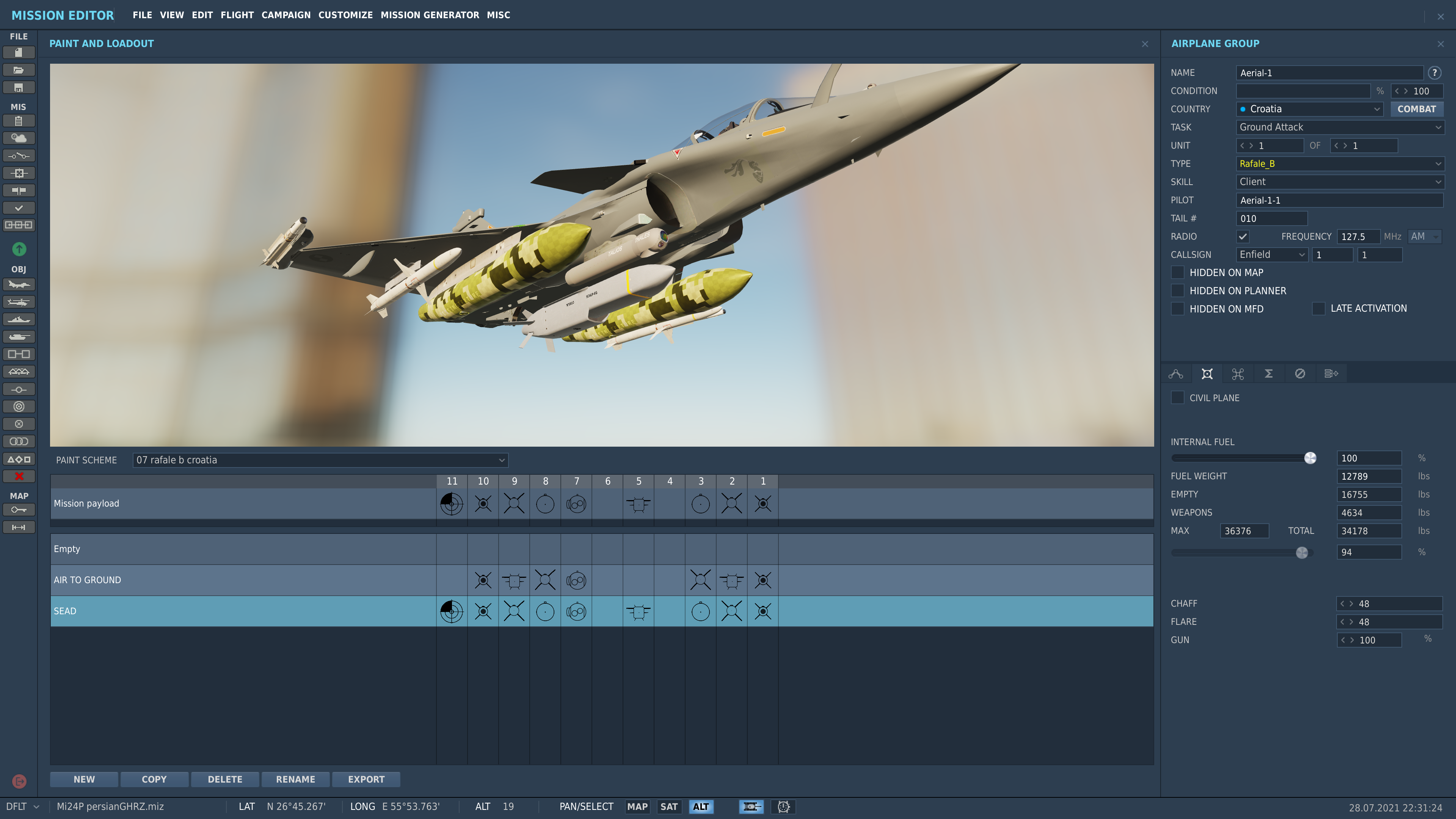Enable HIDDEN ON MAP checkbox
This screenshot has height=819, width=1456.
(1177, 273)
